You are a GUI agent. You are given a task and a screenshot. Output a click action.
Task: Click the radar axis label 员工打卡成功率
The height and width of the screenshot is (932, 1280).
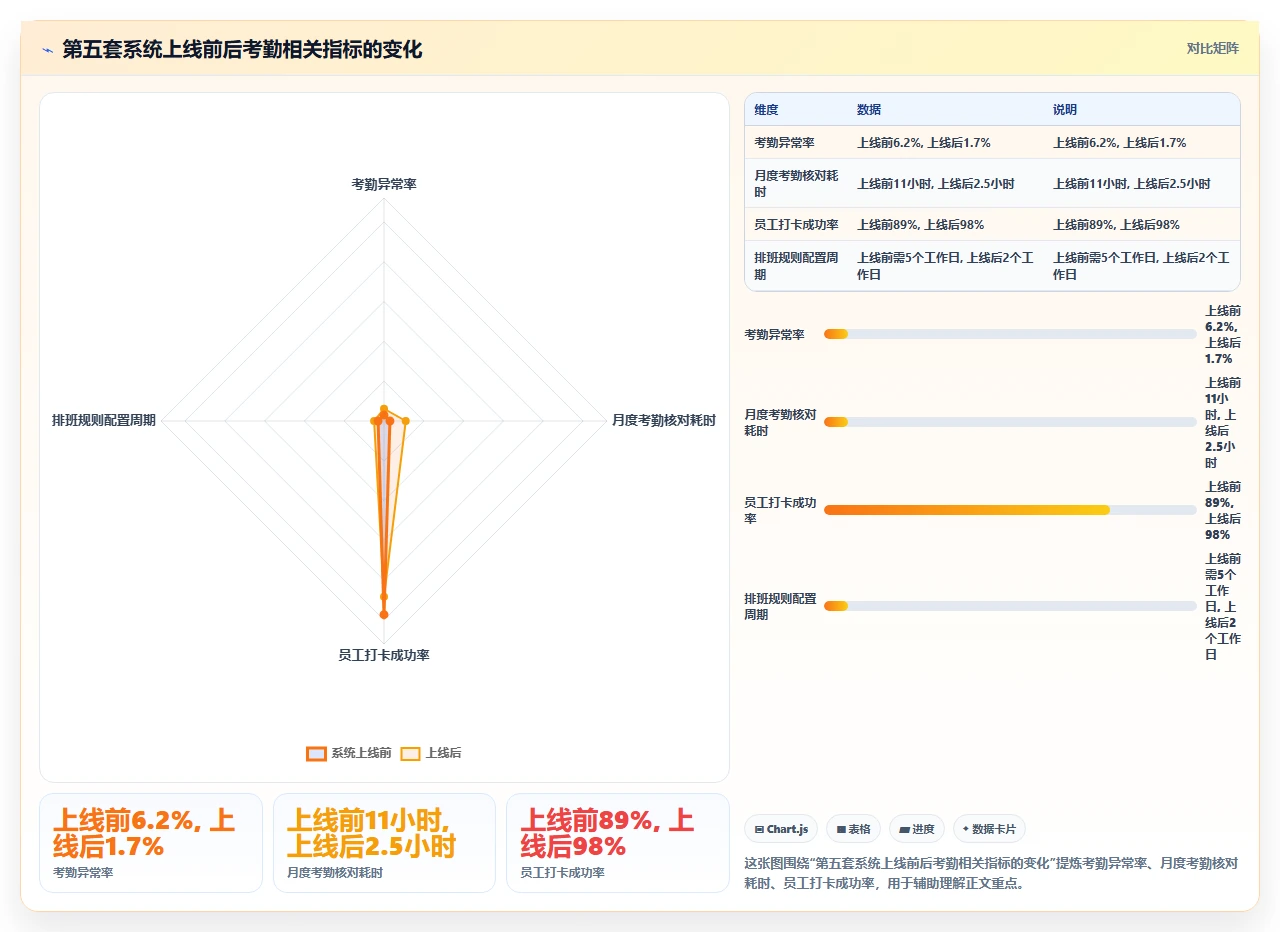(x=384, y=655)
